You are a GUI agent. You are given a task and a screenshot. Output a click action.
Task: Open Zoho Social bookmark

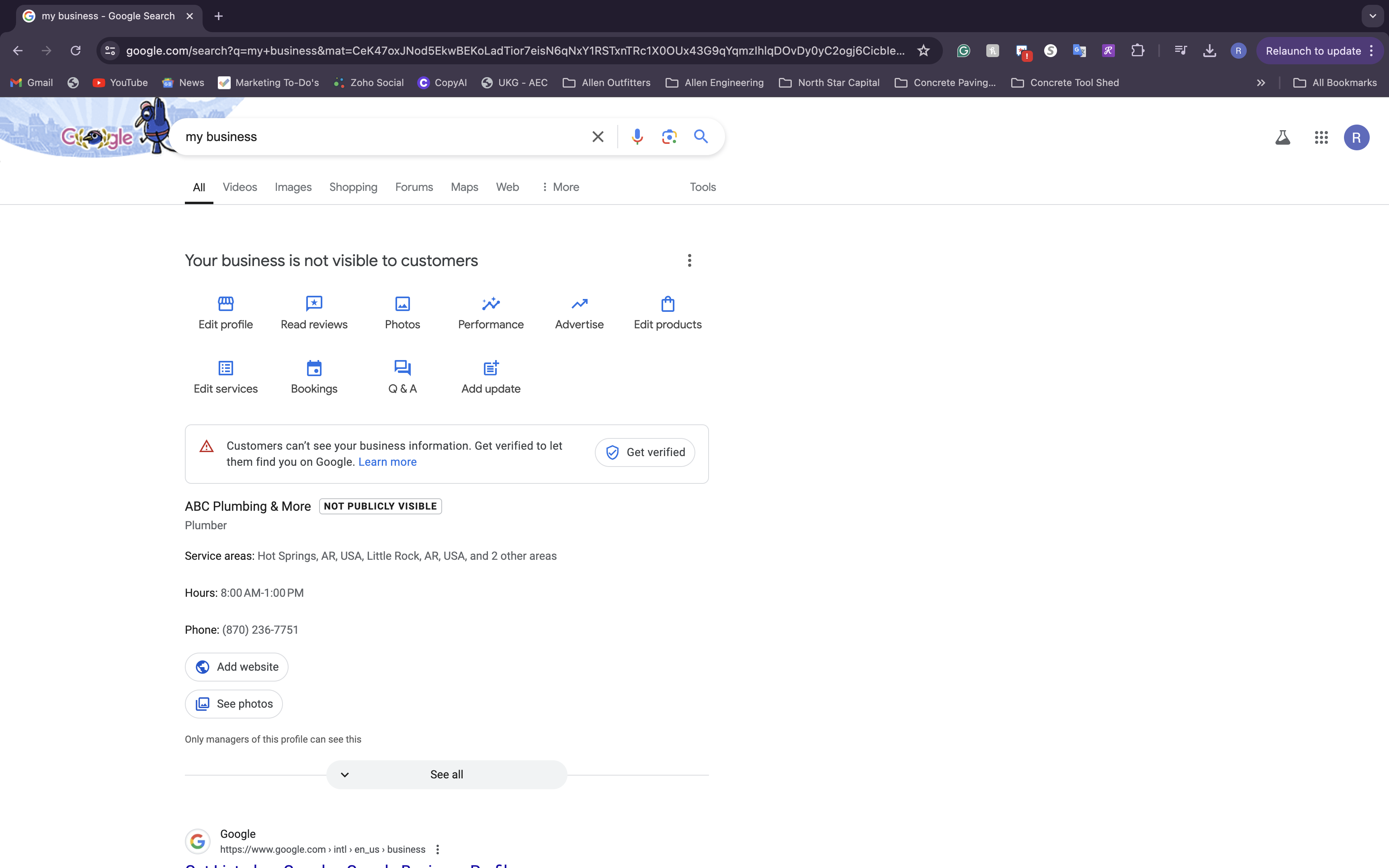coord(369,83)
